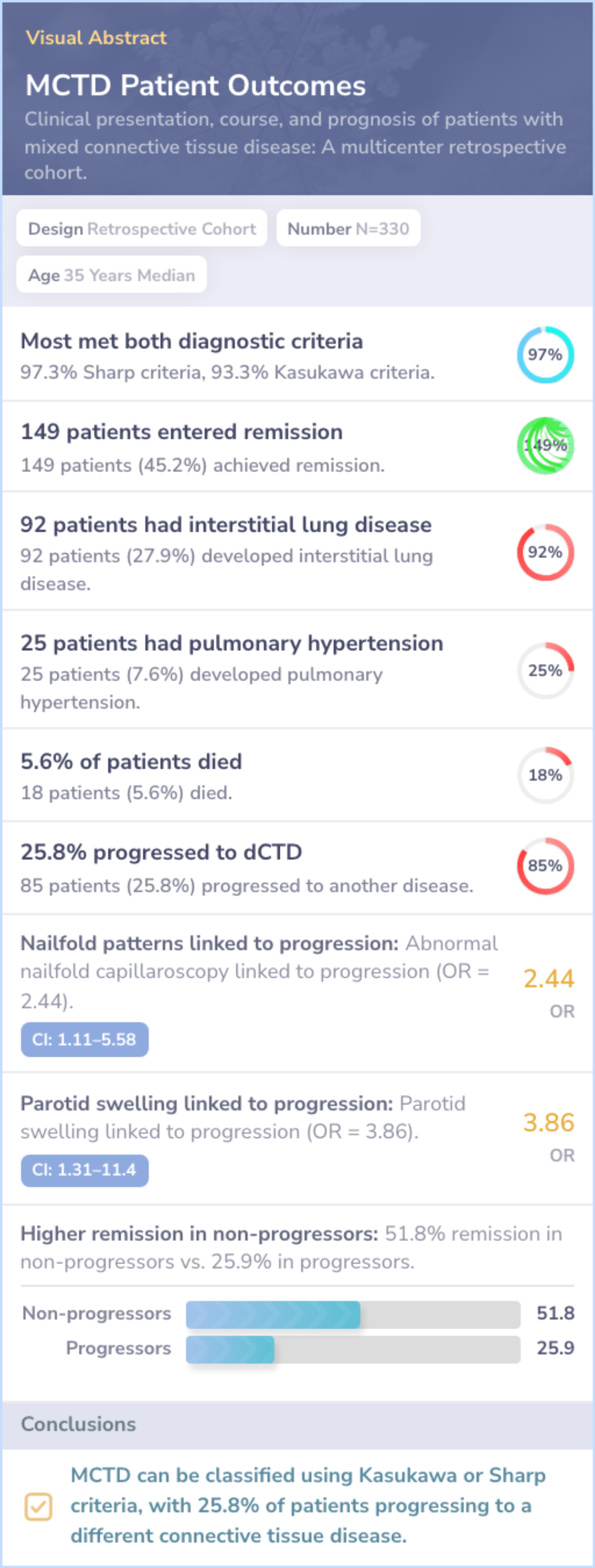Click the 85% dCTD progression ring

pos(545,865)
